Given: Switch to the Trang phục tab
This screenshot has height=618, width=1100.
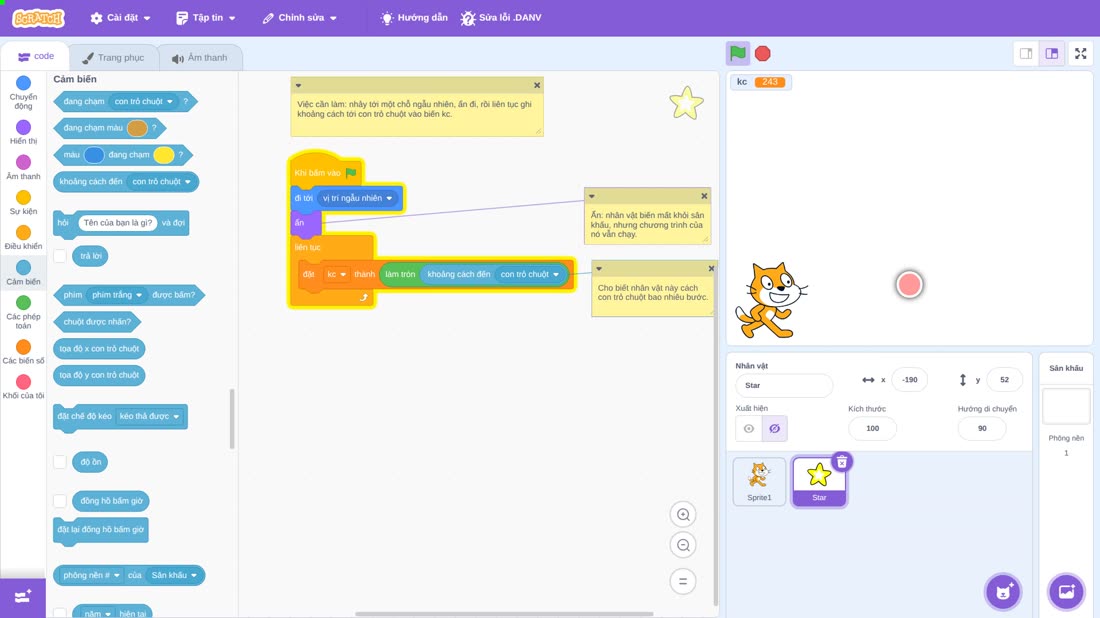Looking at the screenshot, I should coord(113,58).
